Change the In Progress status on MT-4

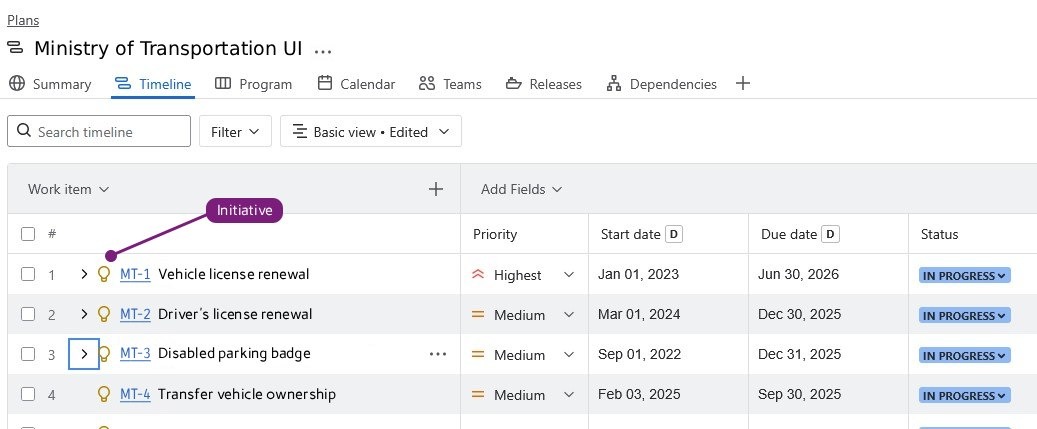point(964,395)
